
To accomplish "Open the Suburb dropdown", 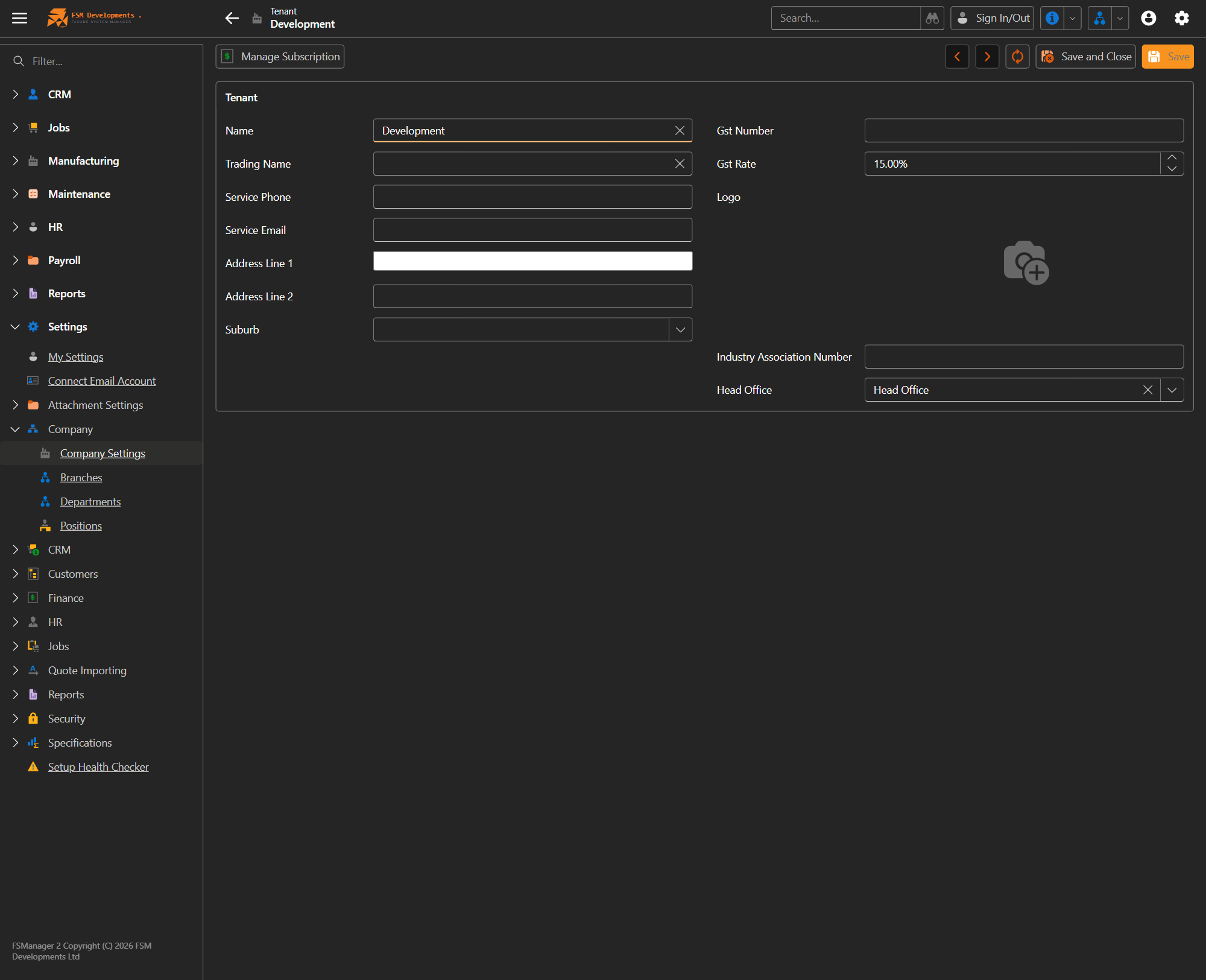I will 680,329.
